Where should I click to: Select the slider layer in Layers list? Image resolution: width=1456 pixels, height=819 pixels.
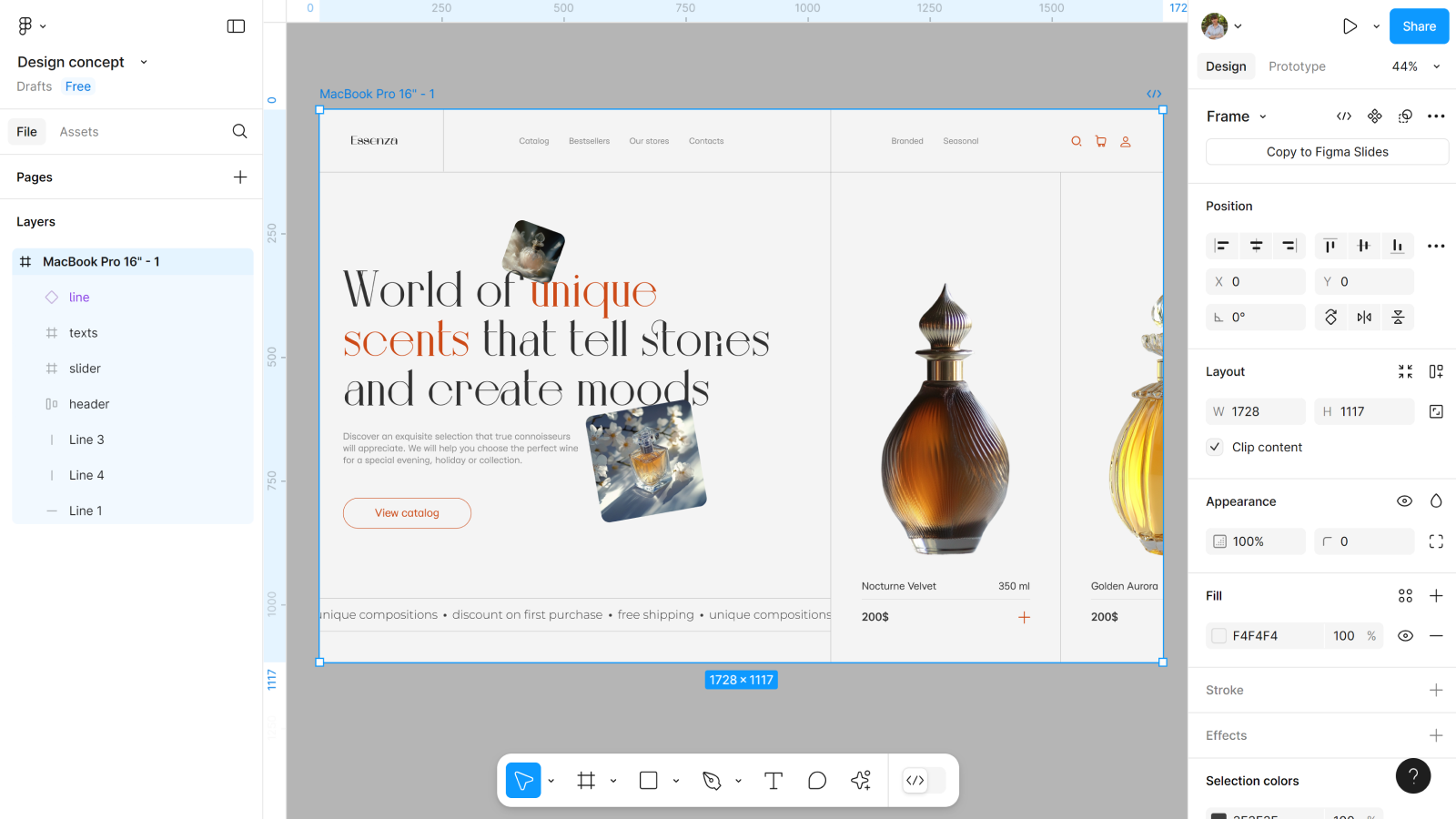[x=85, y=369]
